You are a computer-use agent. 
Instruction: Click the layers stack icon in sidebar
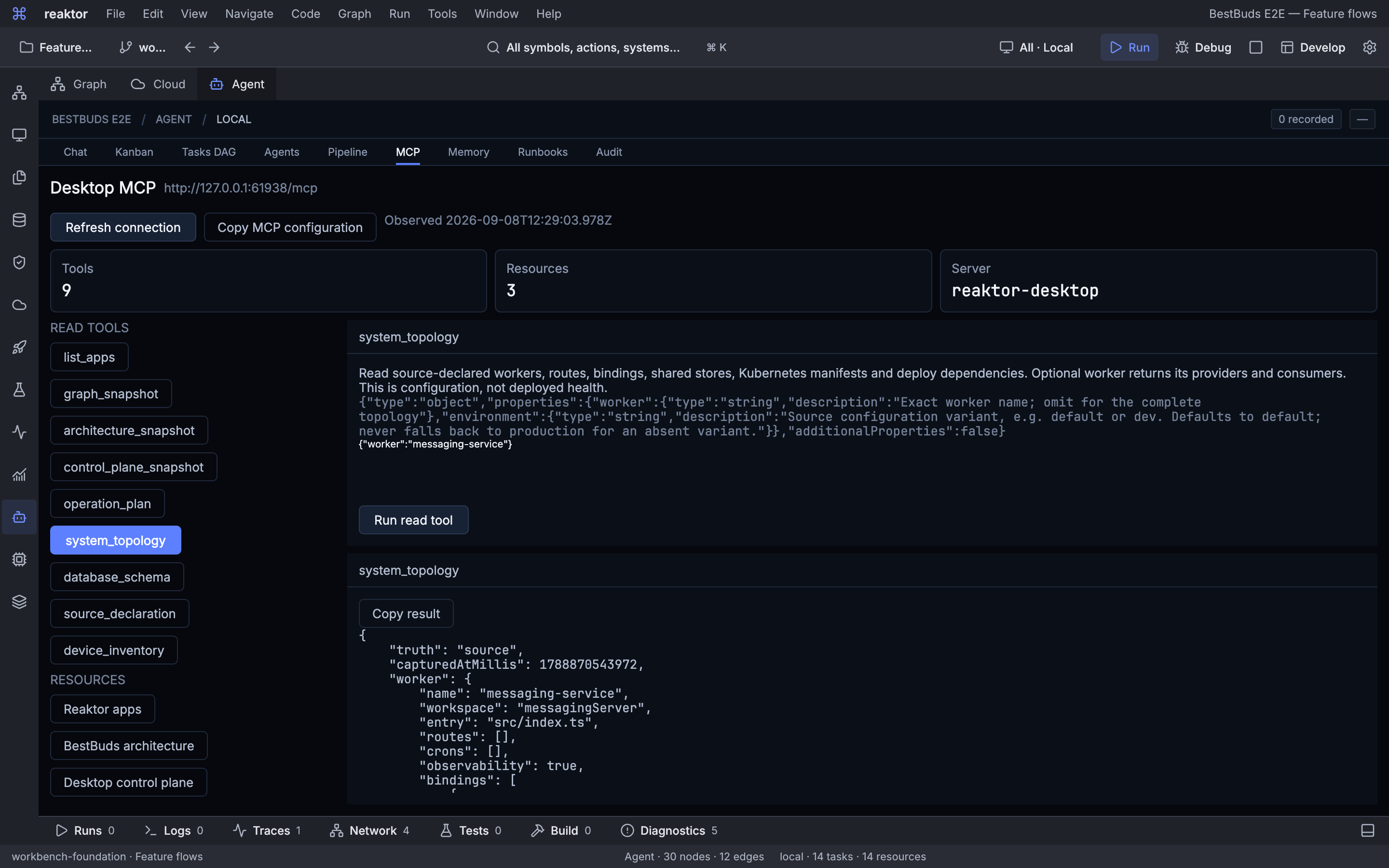(x=19, y=602)
